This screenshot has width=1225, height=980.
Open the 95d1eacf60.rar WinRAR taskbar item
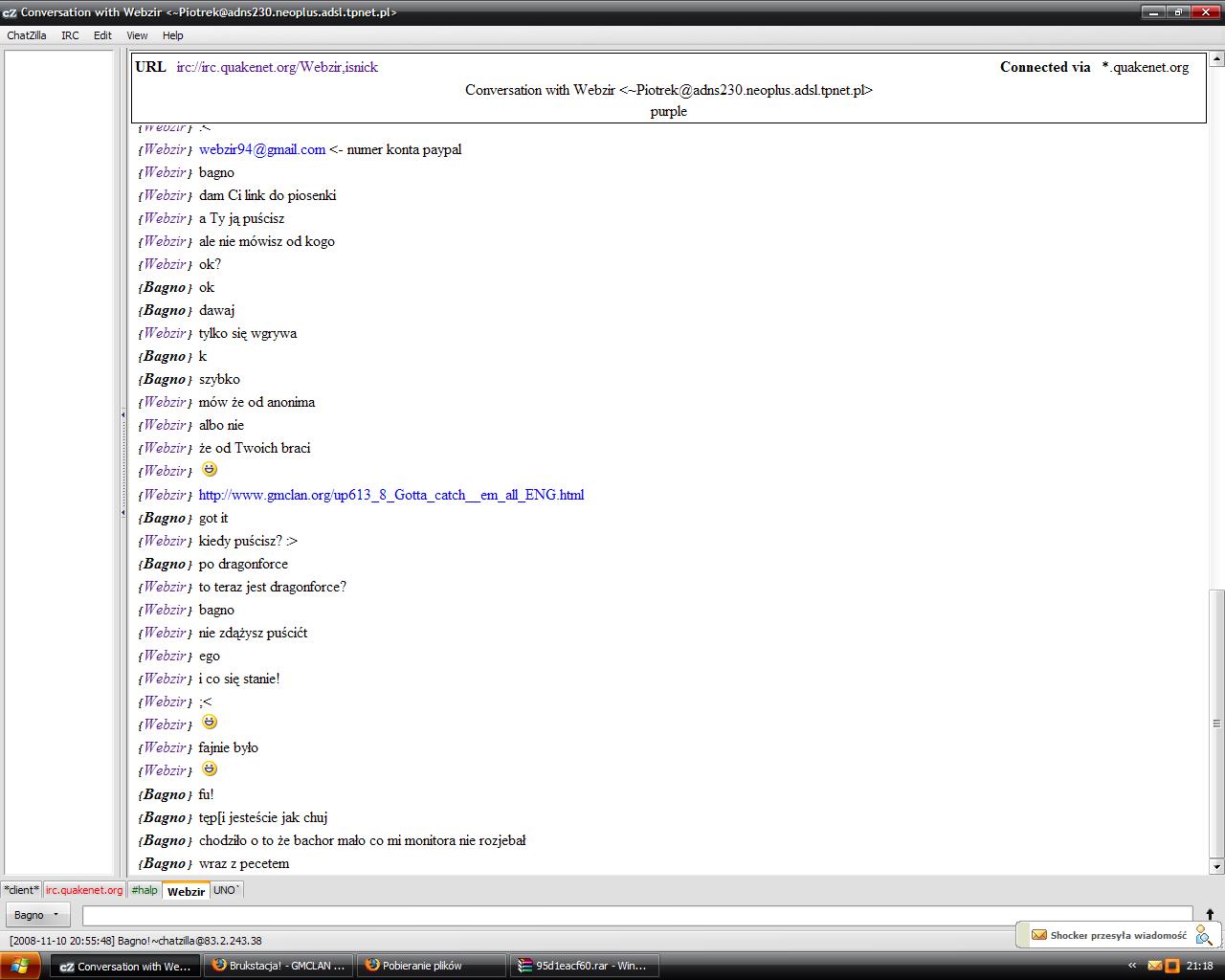[x=582, y=966]
